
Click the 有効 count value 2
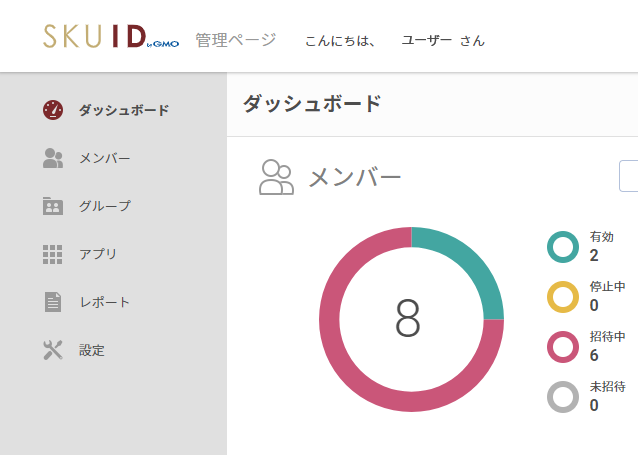594,256
